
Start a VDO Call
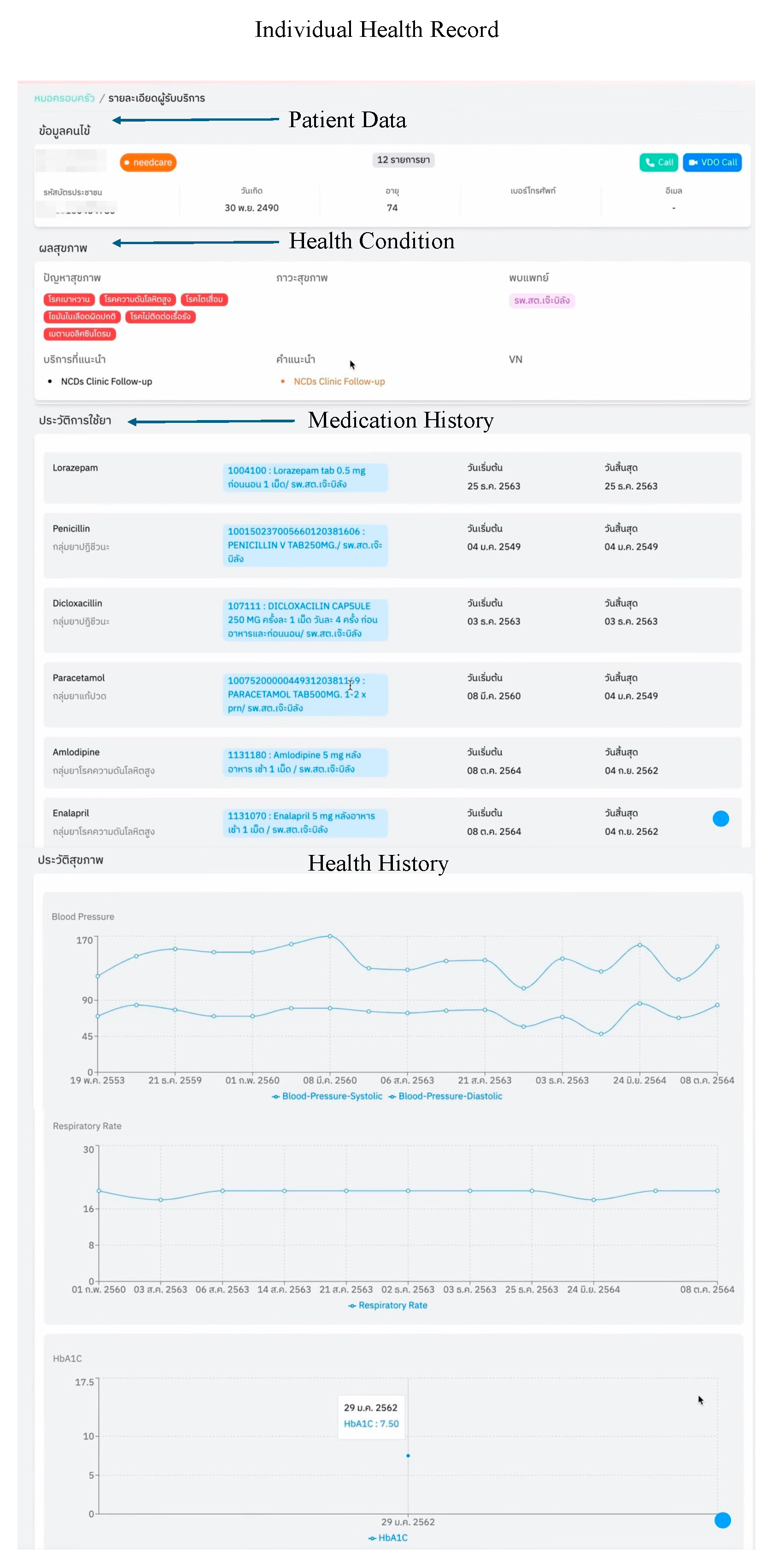click(x=712, y=163)
